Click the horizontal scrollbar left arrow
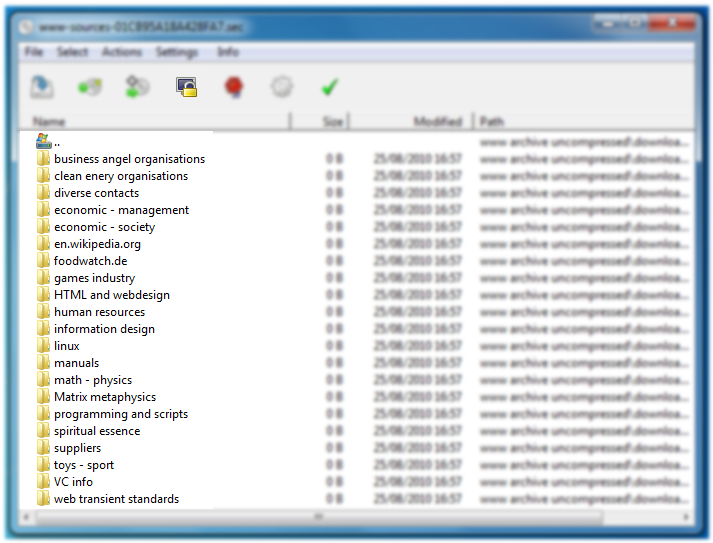 [x=26, y=517]
